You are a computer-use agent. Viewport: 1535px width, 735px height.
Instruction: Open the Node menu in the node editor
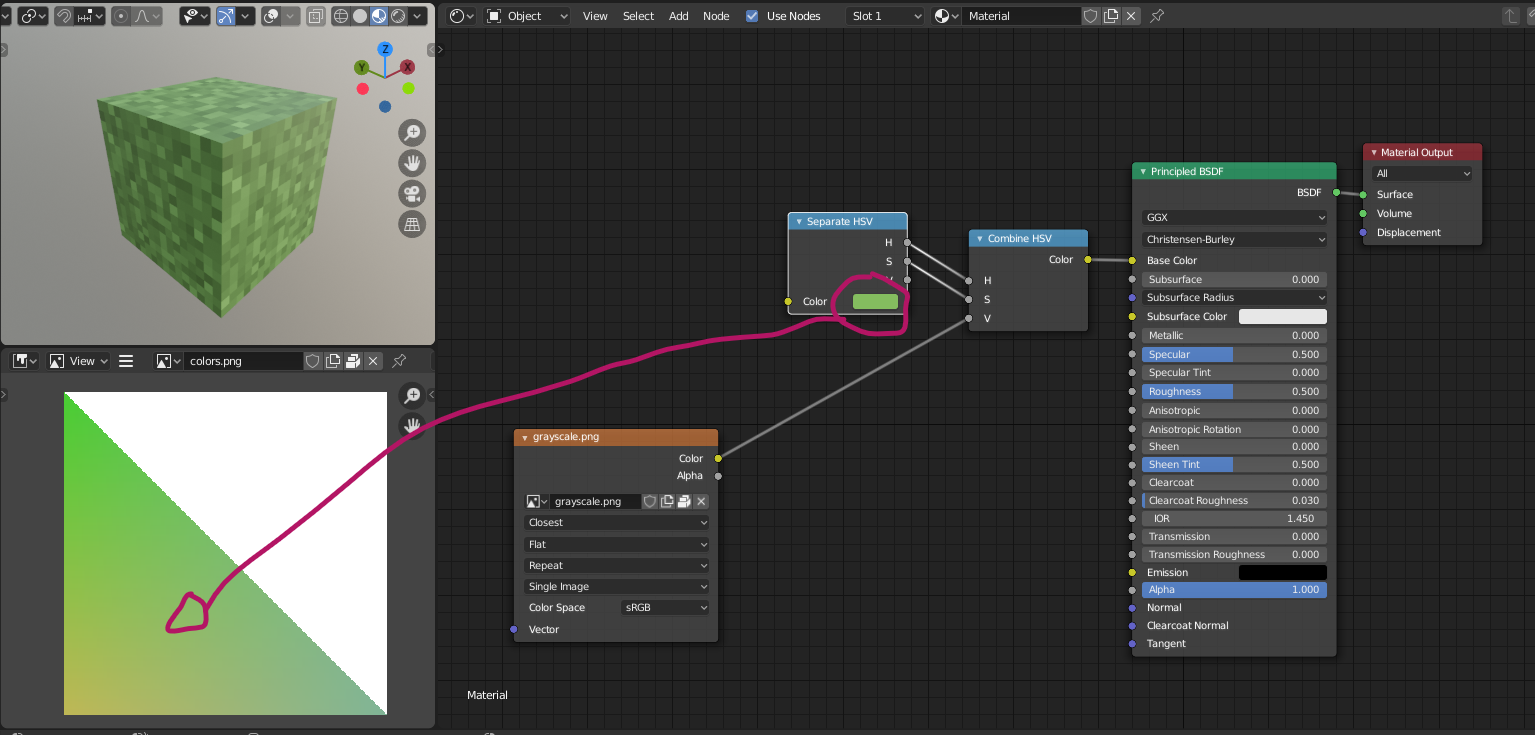(716, 16)
